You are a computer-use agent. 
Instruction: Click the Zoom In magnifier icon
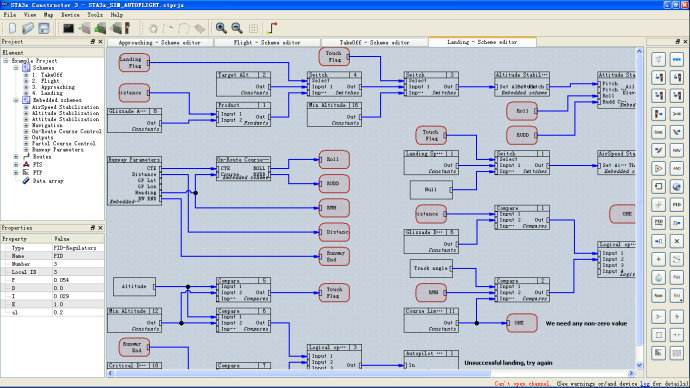pos(221,29)
